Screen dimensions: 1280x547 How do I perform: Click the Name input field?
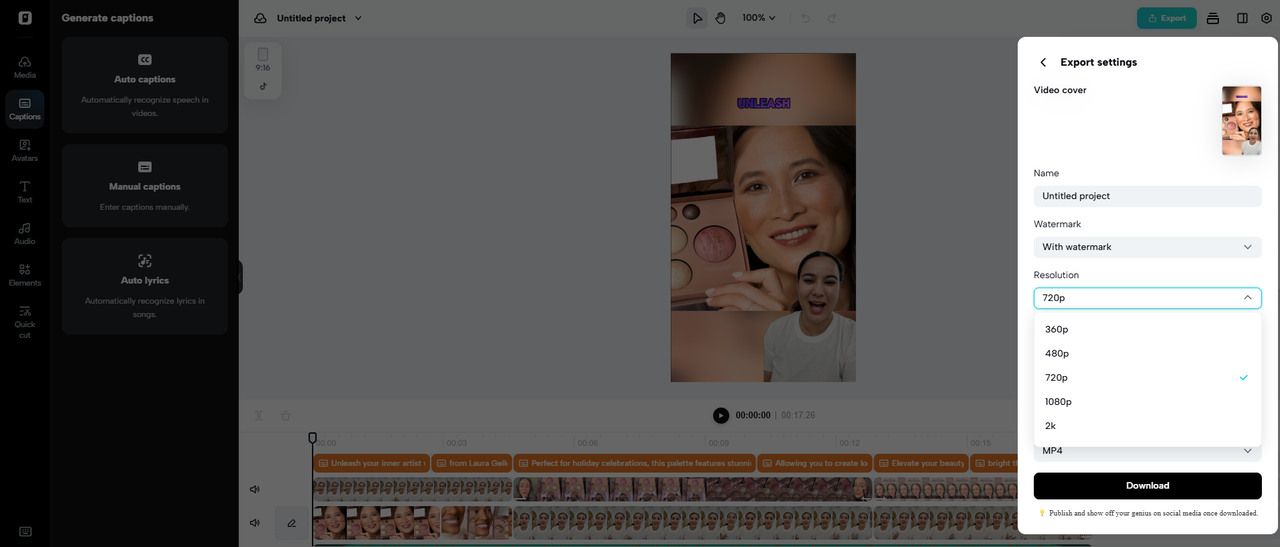click(1147, 196)
